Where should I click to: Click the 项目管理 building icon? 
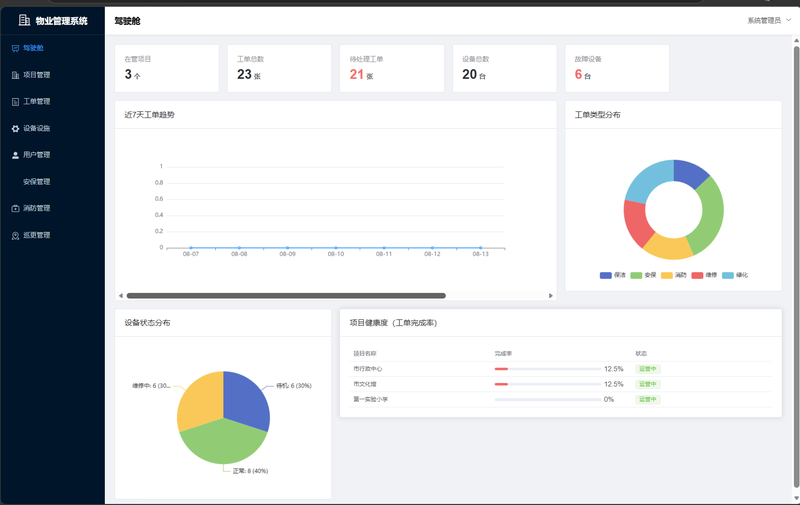[15, 75]
